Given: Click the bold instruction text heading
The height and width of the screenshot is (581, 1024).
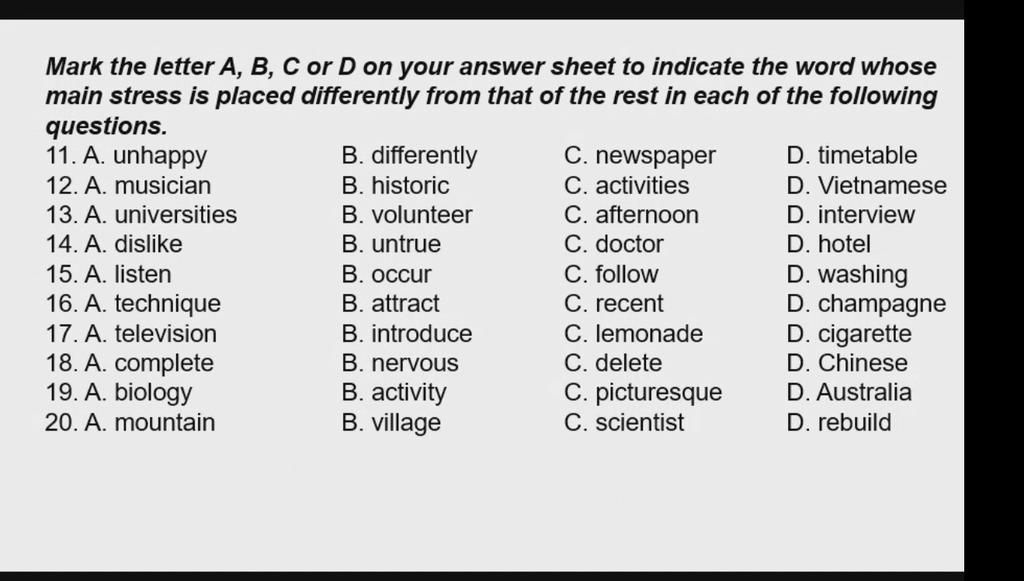Looking at the screenshot, I should pos(491,96).
